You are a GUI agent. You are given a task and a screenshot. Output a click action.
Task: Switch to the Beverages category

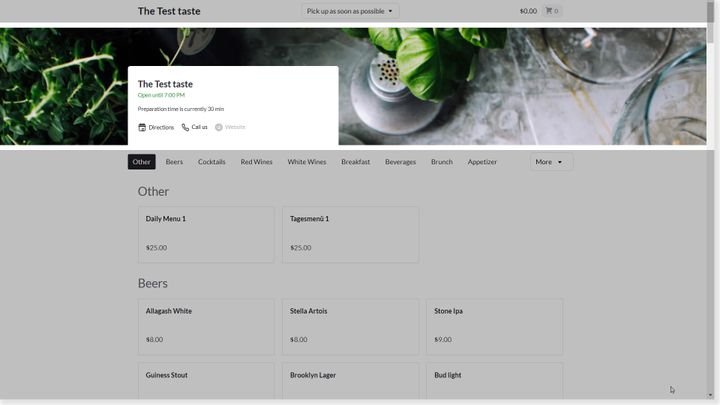tap(400, 162)
